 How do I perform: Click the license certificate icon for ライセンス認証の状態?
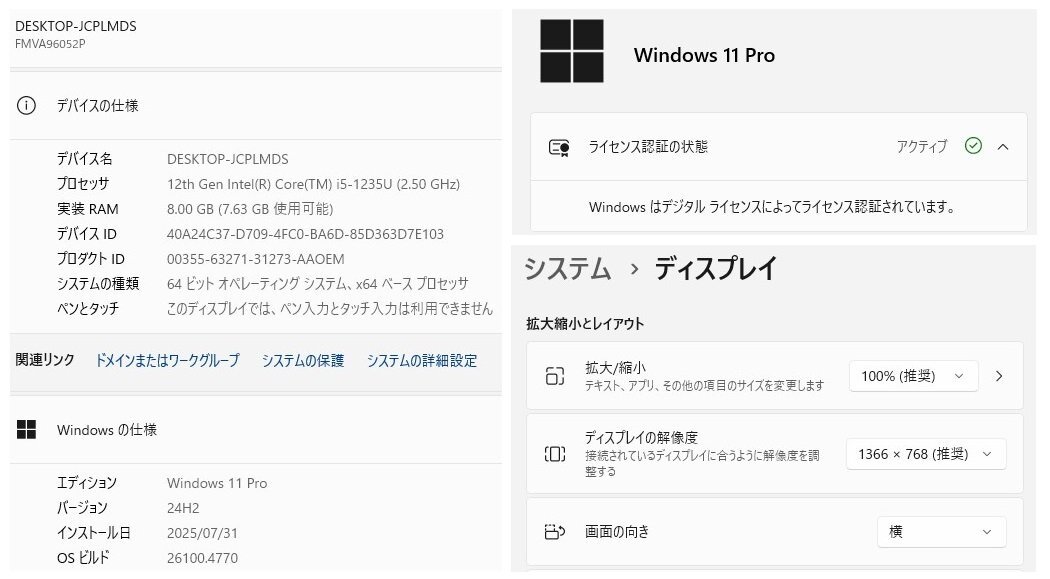click(x=559, y=147)
